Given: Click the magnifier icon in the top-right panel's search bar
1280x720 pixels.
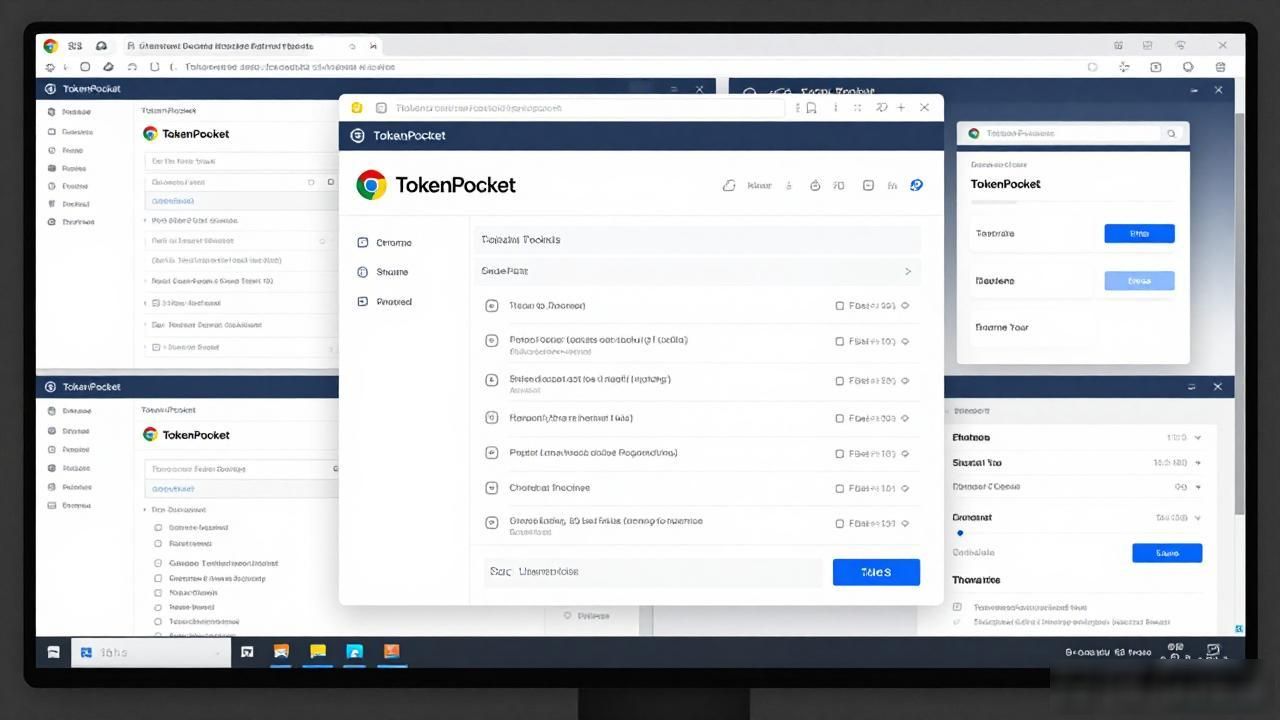Looking at the screenshot, I should pos(1171,133).
